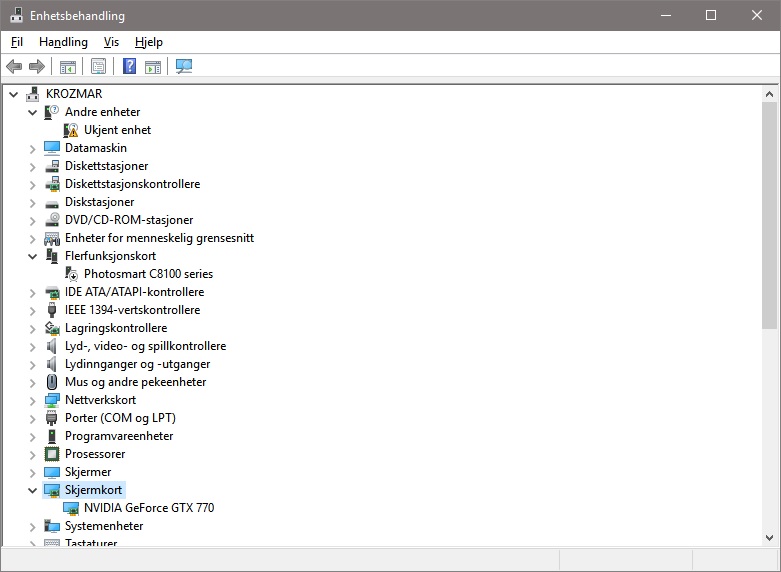Collapse the Flerfunksjonskort category
781x572 pixels.
click(32, 256)
